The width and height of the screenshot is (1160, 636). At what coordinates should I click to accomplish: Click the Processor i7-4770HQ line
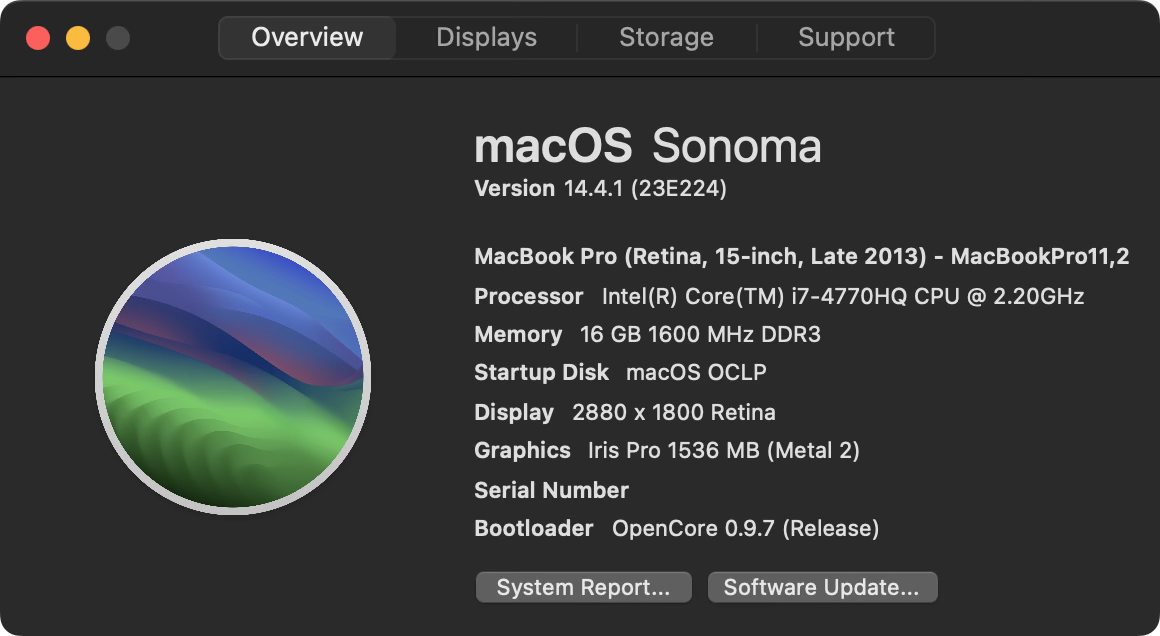[779, 296]
